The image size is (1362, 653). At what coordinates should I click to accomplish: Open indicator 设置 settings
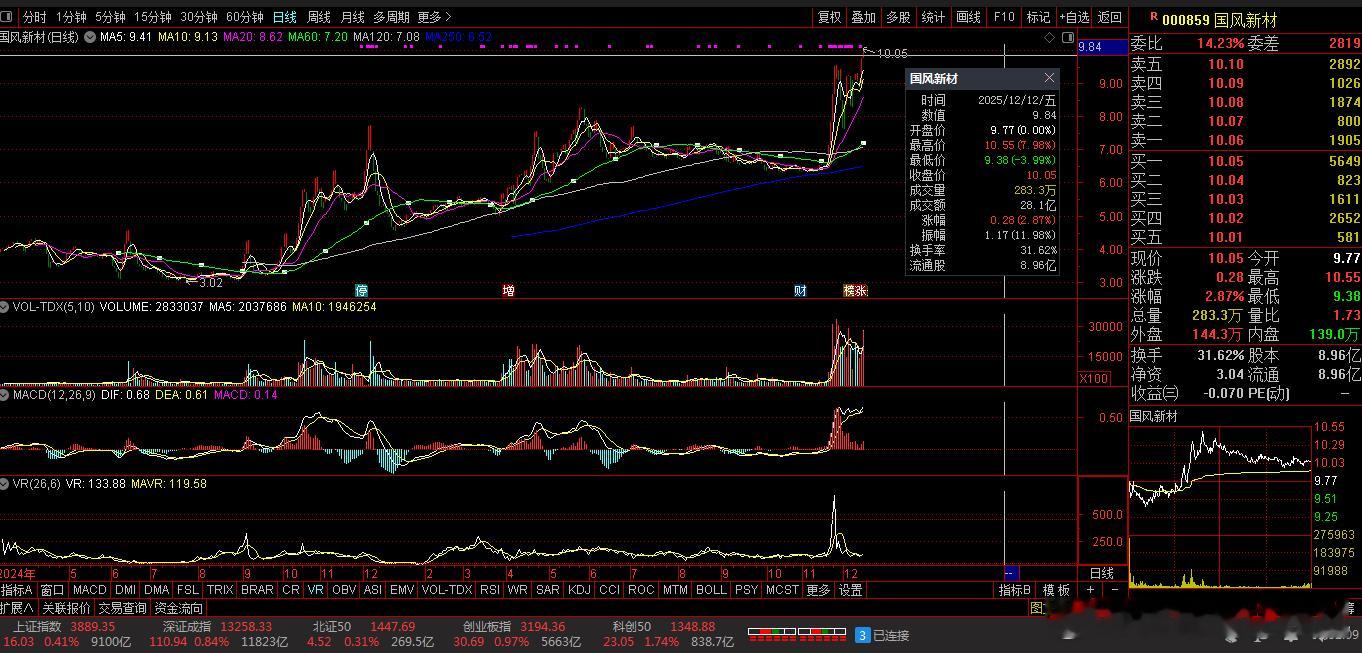point(851,590)
